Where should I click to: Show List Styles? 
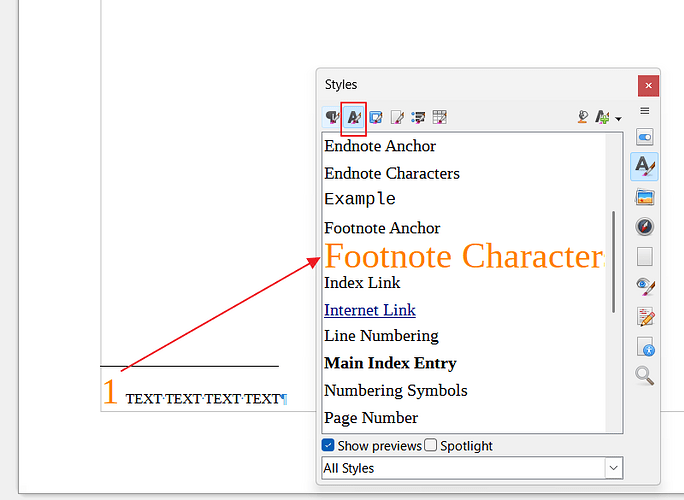tap(418, 118)
